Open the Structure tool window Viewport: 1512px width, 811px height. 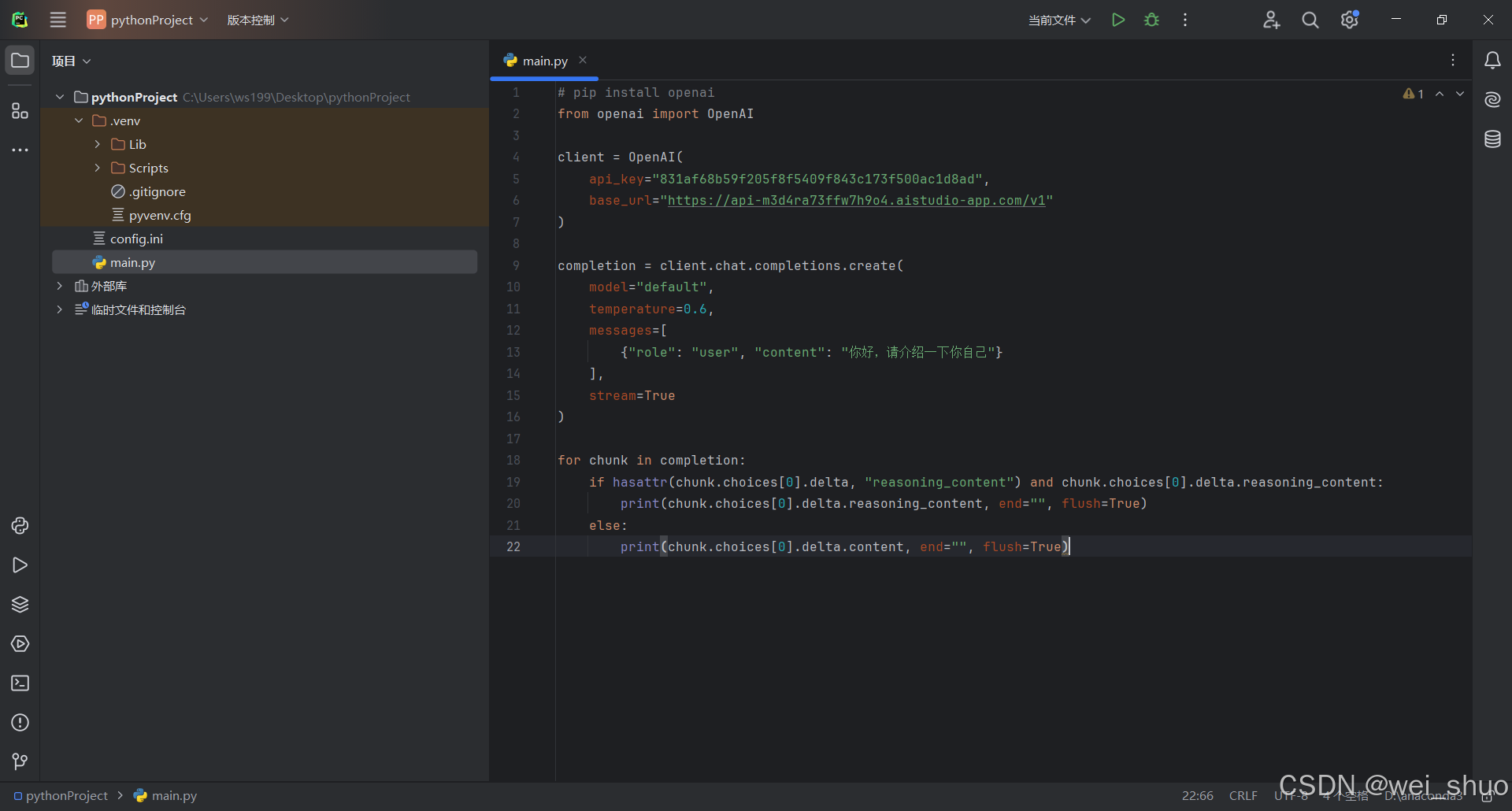tap(20, 110)
